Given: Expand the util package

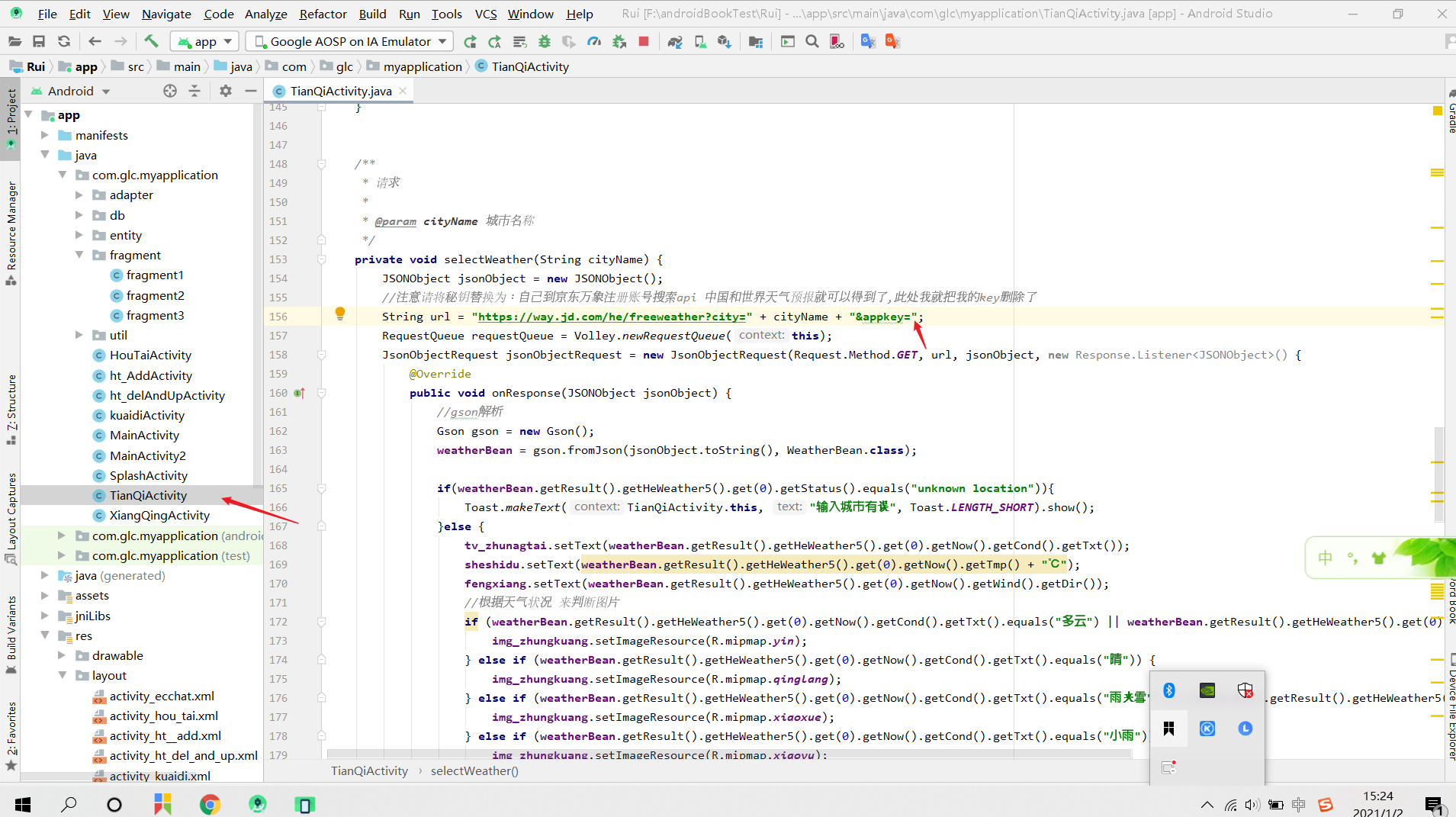Looking at the screenshot, I should pos(79,335).
